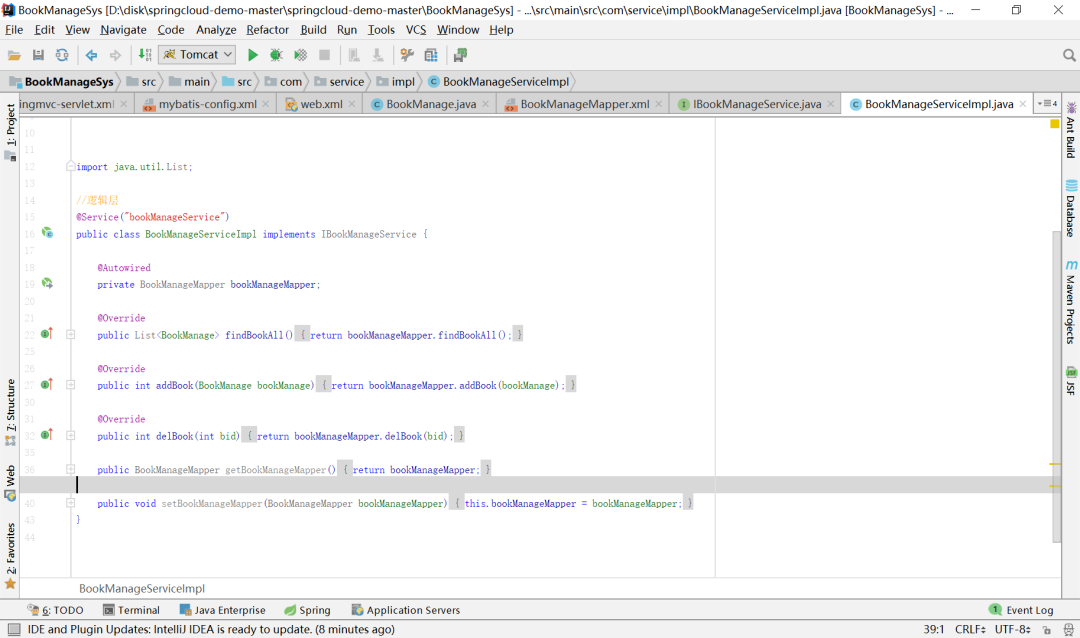Switch to the BookManage.java tab
The width and height of the screenshot is (1080, 638).
[x=430, y=104]
